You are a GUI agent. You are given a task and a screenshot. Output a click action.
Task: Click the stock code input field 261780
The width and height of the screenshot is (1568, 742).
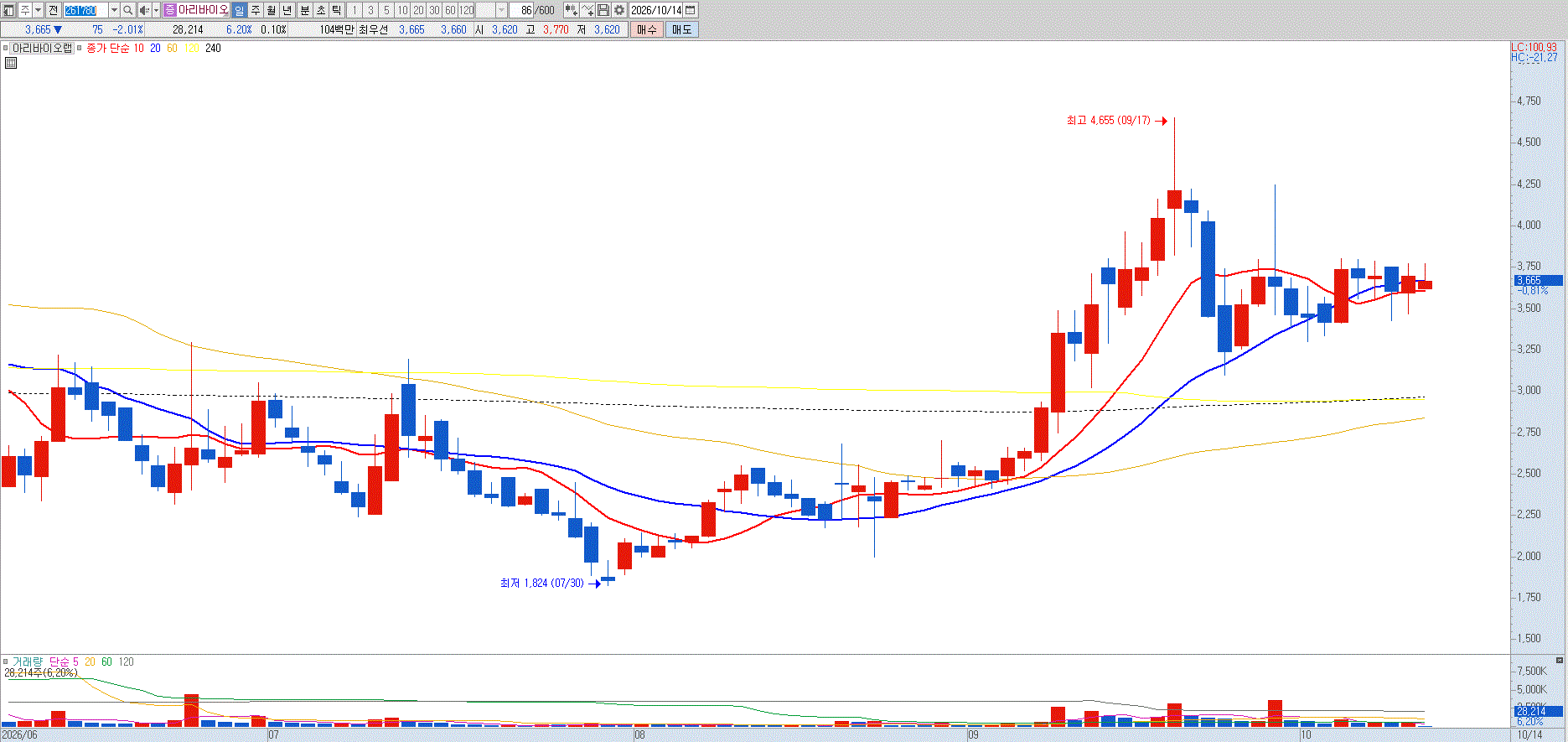tap(85, 10)
